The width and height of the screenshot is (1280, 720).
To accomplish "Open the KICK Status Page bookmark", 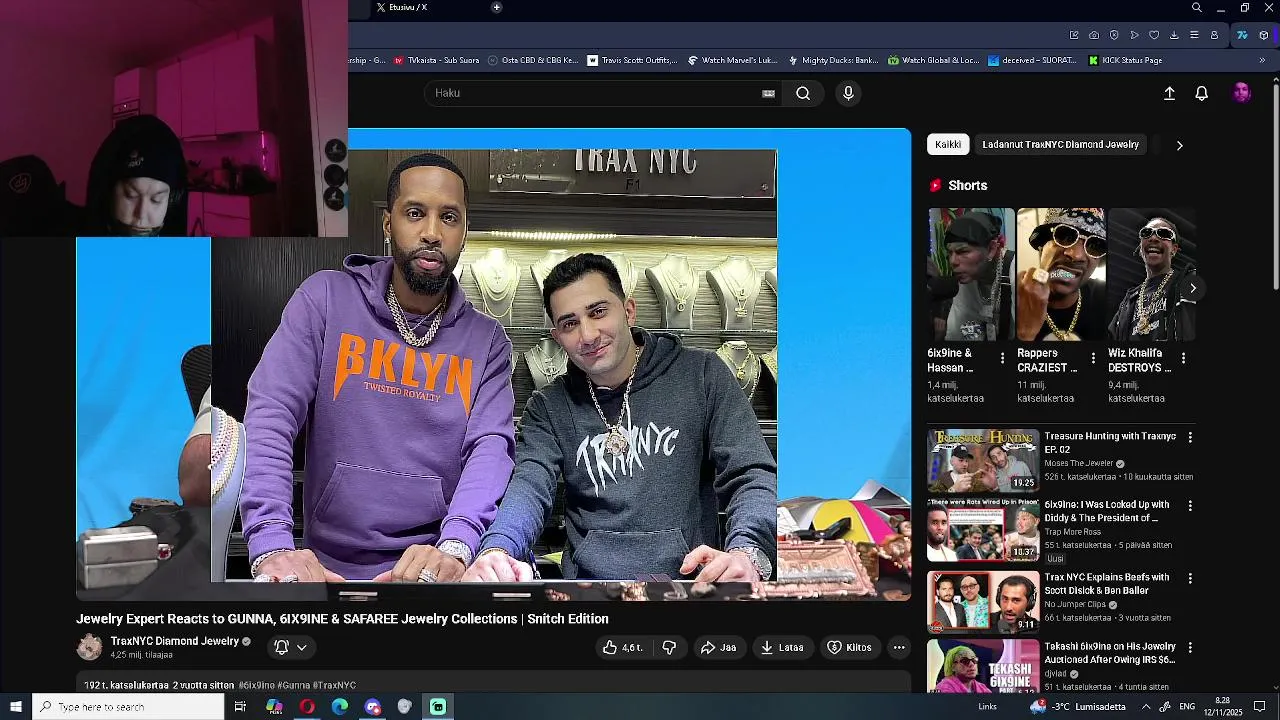I will tap(1125, 60).
